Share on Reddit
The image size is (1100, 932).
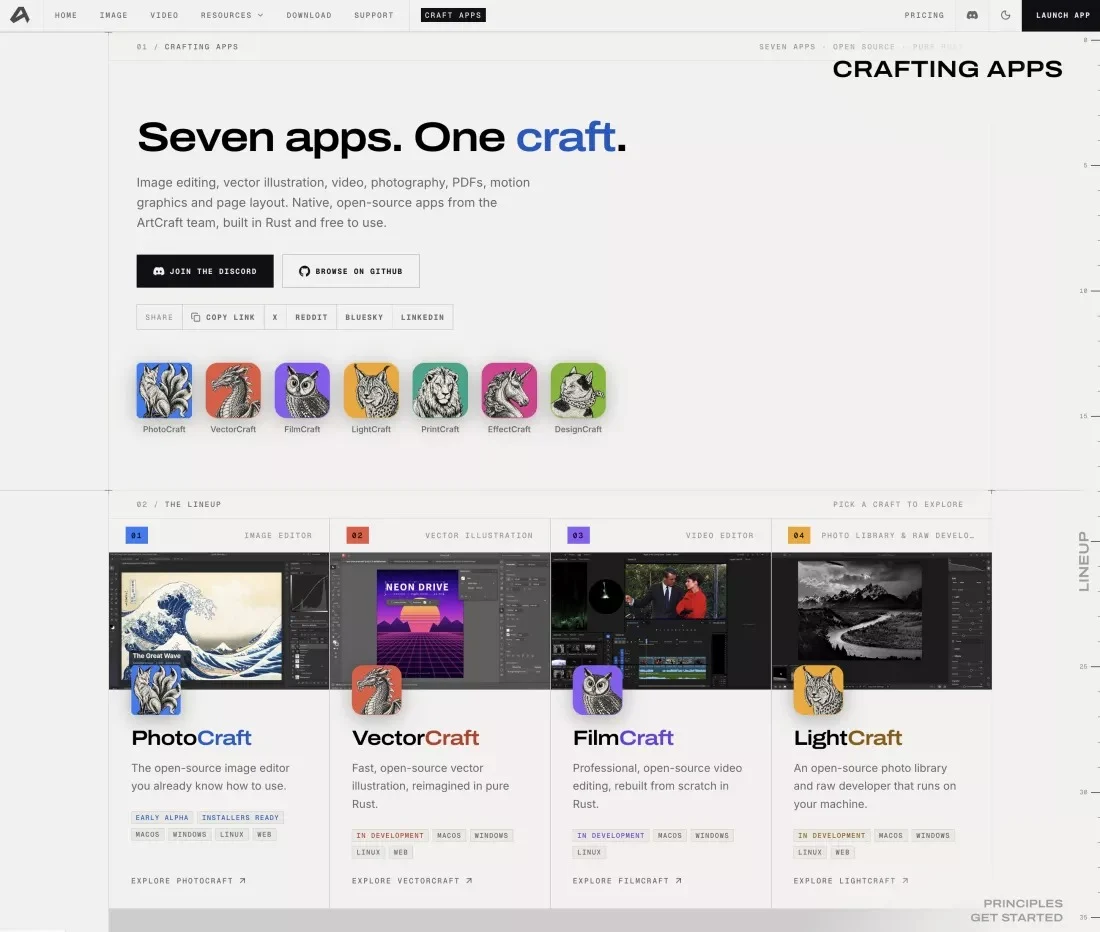click(311, 317)
